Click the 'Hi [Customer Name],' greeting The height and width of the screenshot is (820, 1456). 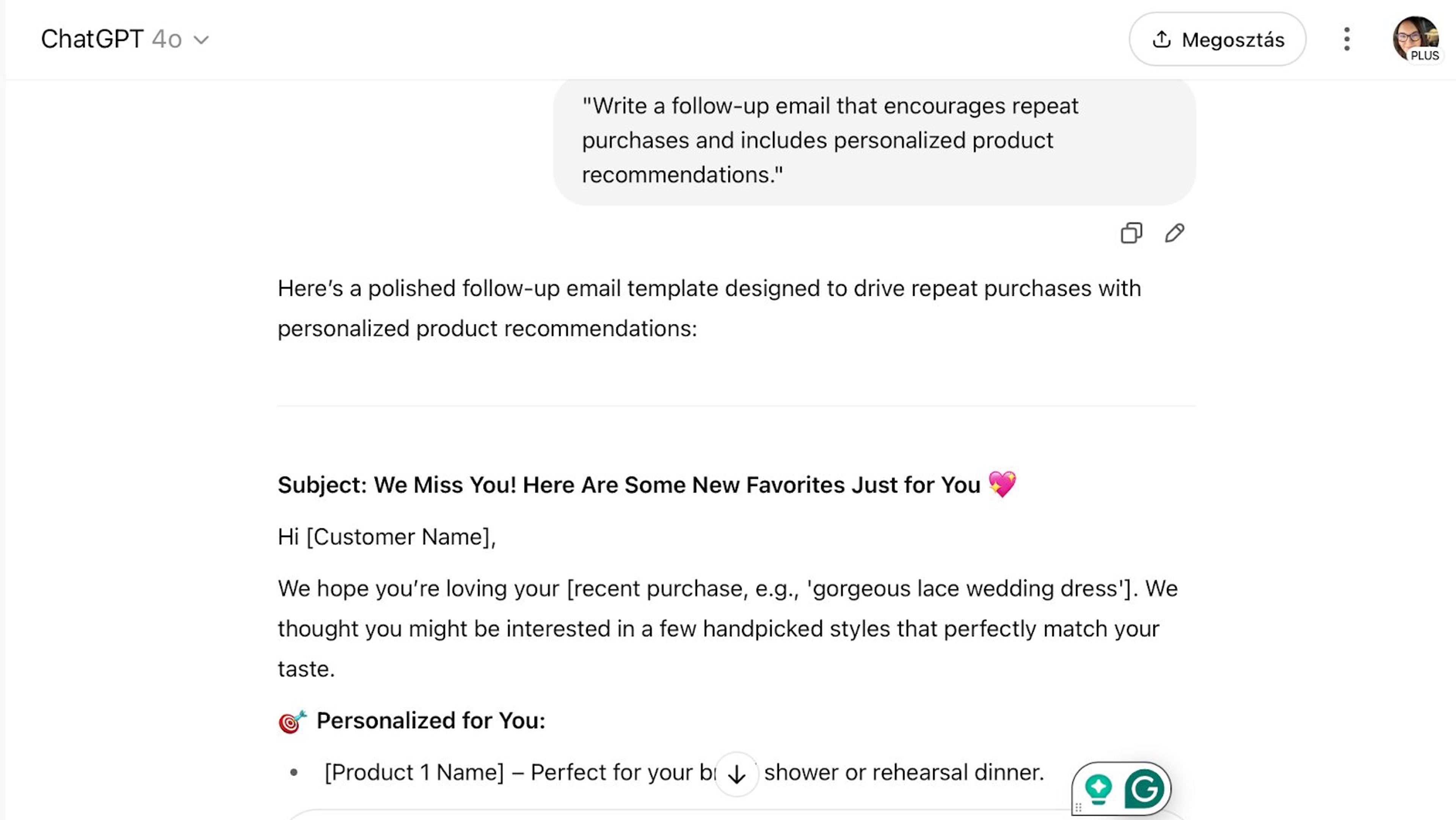[387, 537]
